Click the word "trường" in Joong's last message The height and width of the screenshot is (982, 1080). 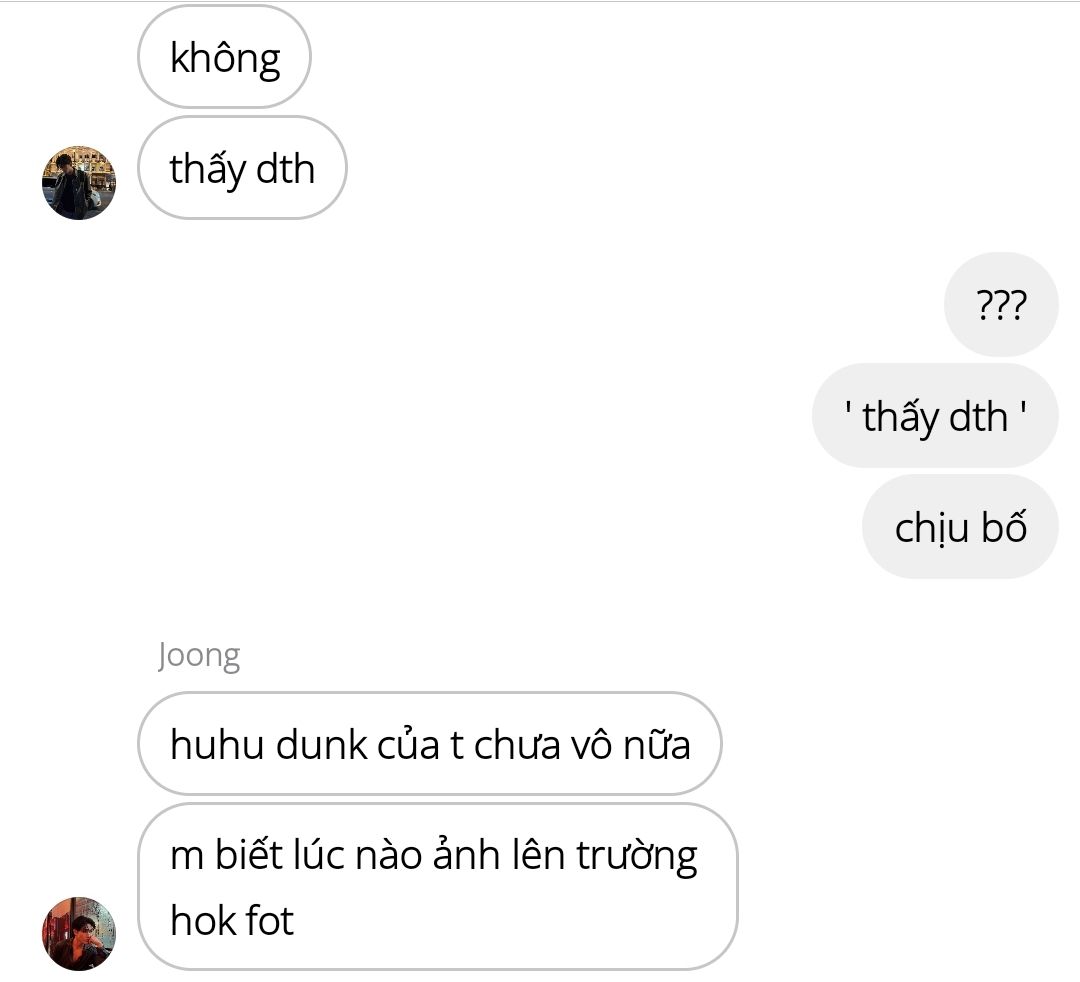click(637, 857)
